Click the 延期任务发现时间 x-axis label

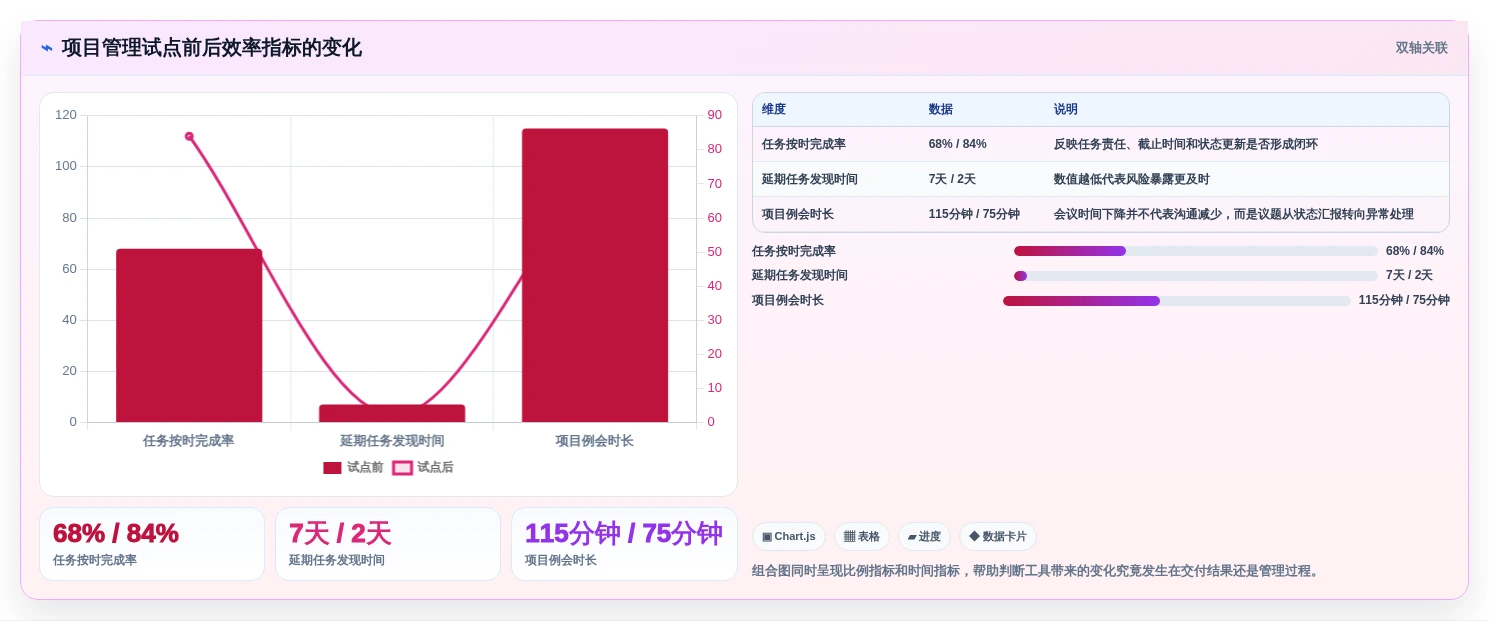pos(392,440)
